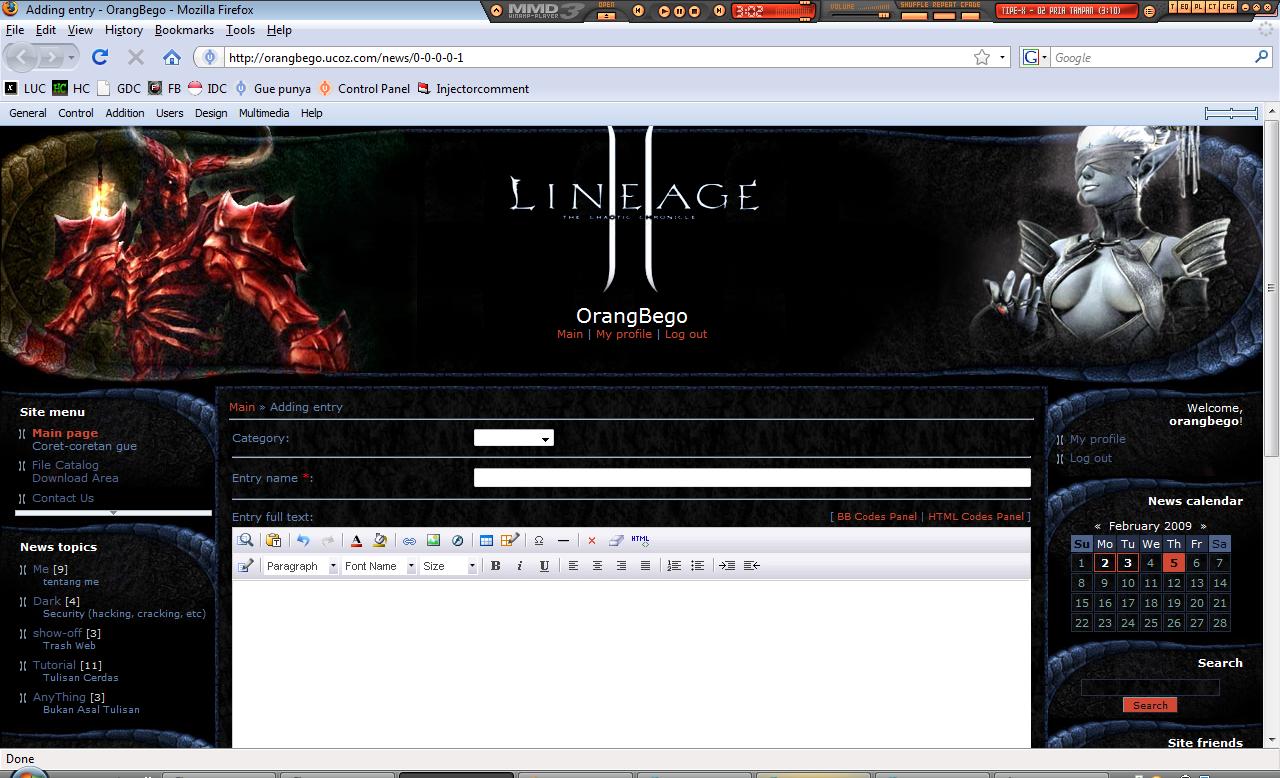
Task: Undo last edit with the blue arrow
Action: click(303, 540)
